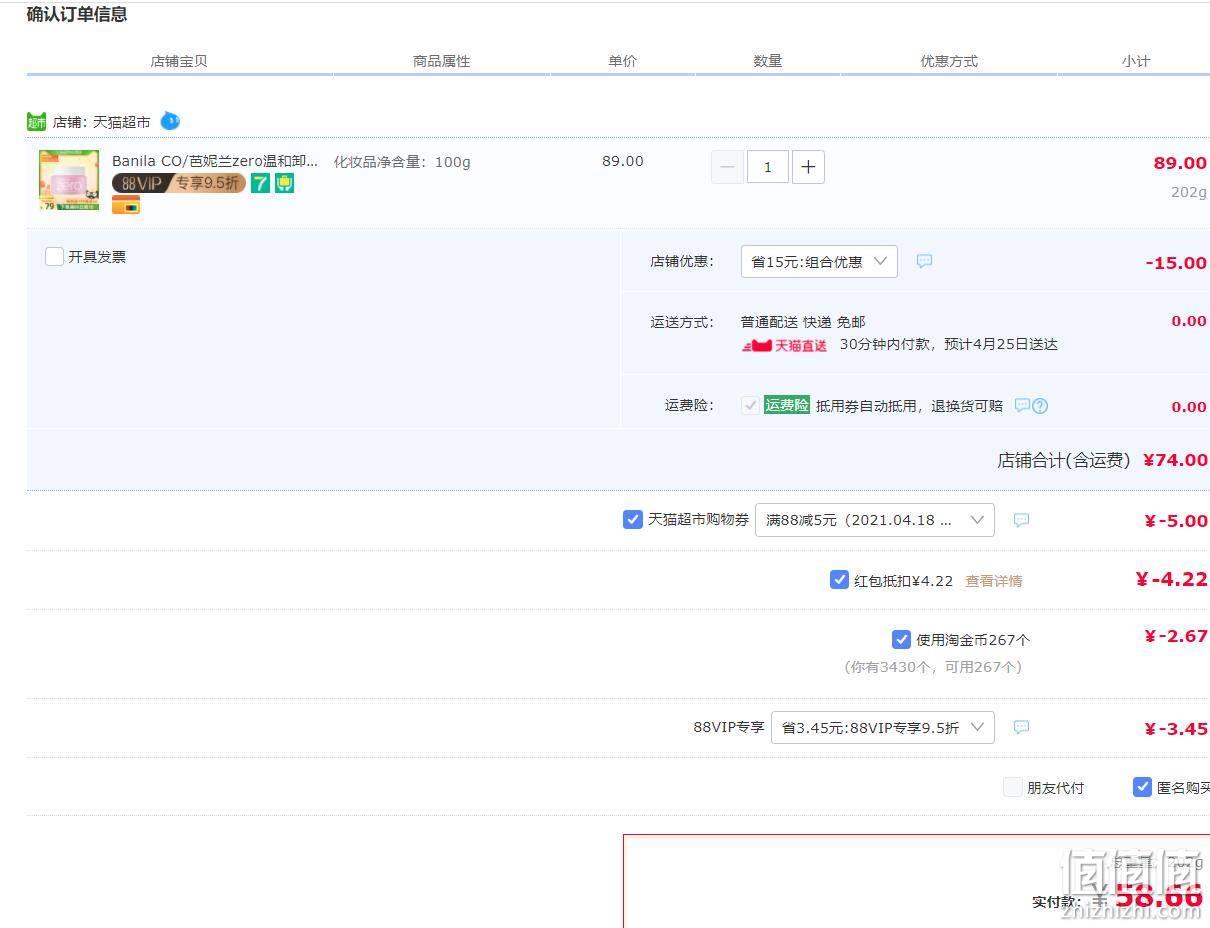Open 查看详情 link for red packet
Screen dimensions: 1210x928
tap(993, 581)
